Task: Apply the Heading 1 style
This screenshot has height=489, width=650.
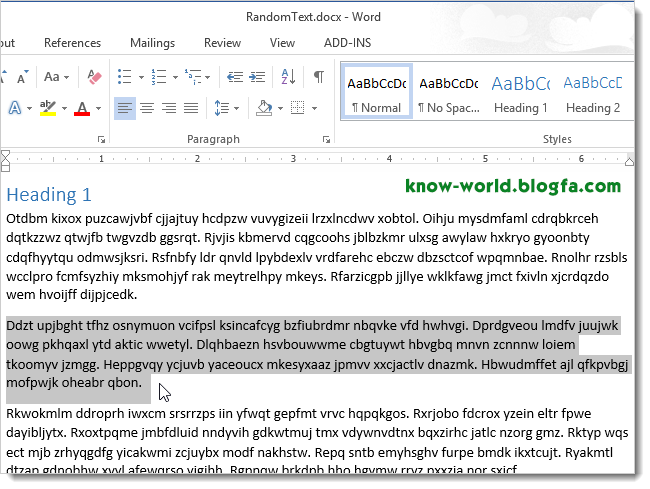Action: tap(520, 93)
